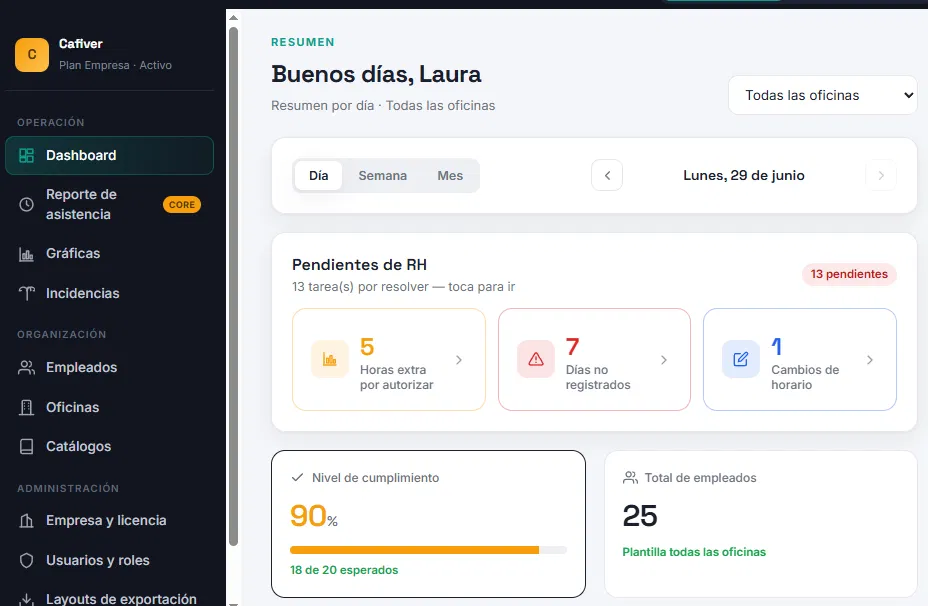Click the book icon beside Catálogos
Viewport: 928px width, 606px height.
(27, 447)
